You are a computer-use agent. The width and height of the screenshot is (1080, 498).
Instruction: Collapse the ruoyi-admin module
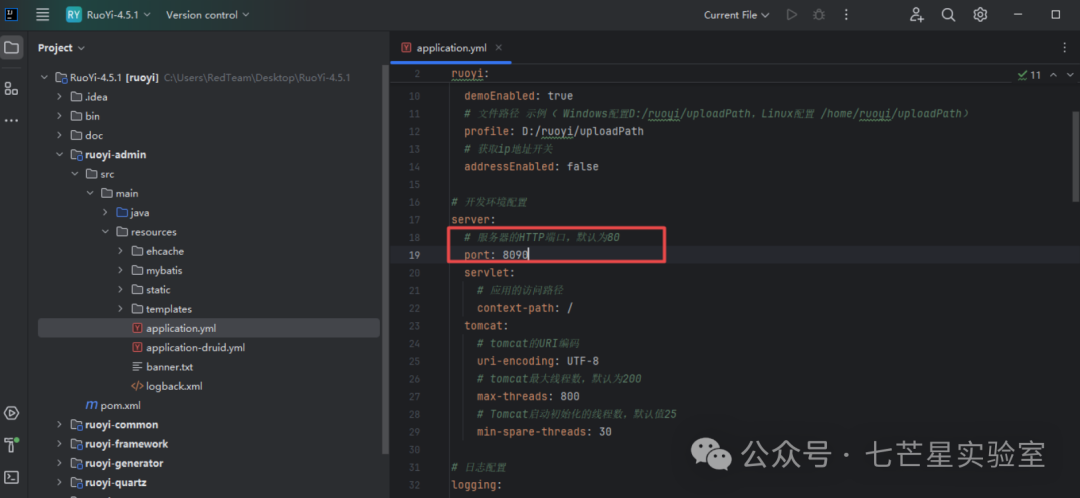[x=60, y=154]
